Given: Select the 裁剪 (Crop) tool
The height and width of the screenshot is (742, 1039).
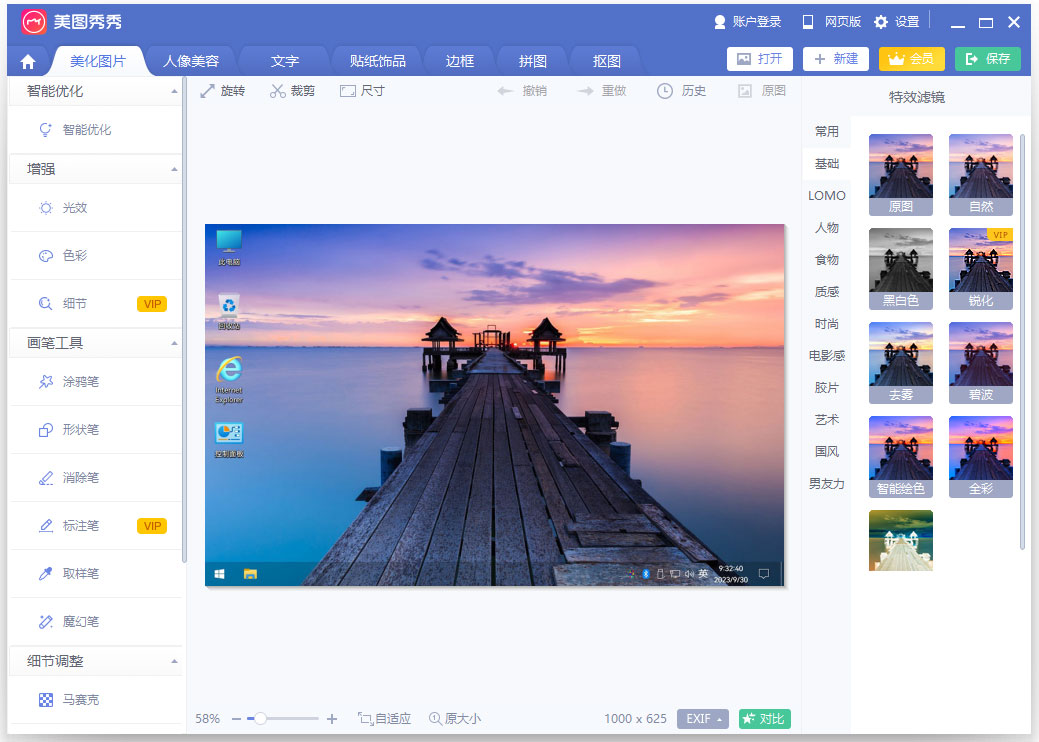Looking at the screenshot, I should click(x=292, y=90).
